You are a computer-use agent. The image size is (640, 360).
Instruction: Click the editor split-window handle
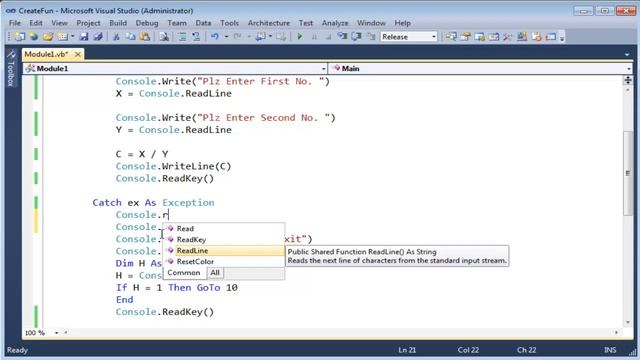[628, 80]
